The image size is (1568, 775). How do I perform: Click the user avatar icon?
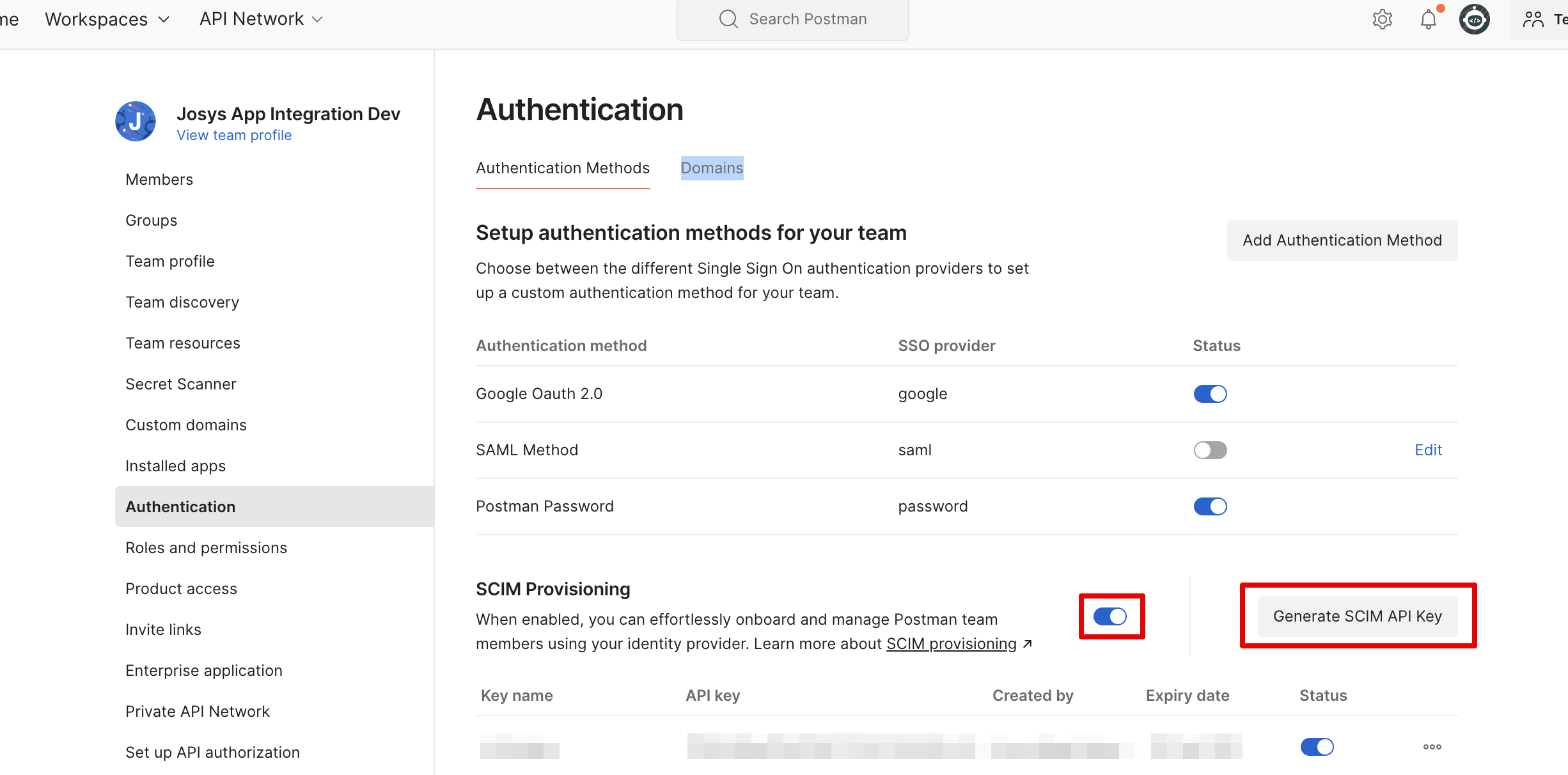click(1475, 19)
